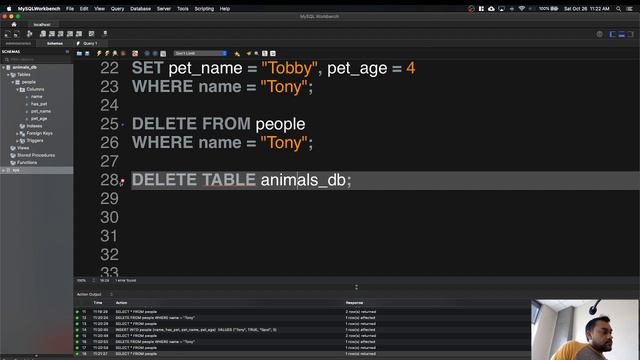Click Create new view icon
Image resolution: width=640 pixels, height=360 pixels.
[60, 34]
